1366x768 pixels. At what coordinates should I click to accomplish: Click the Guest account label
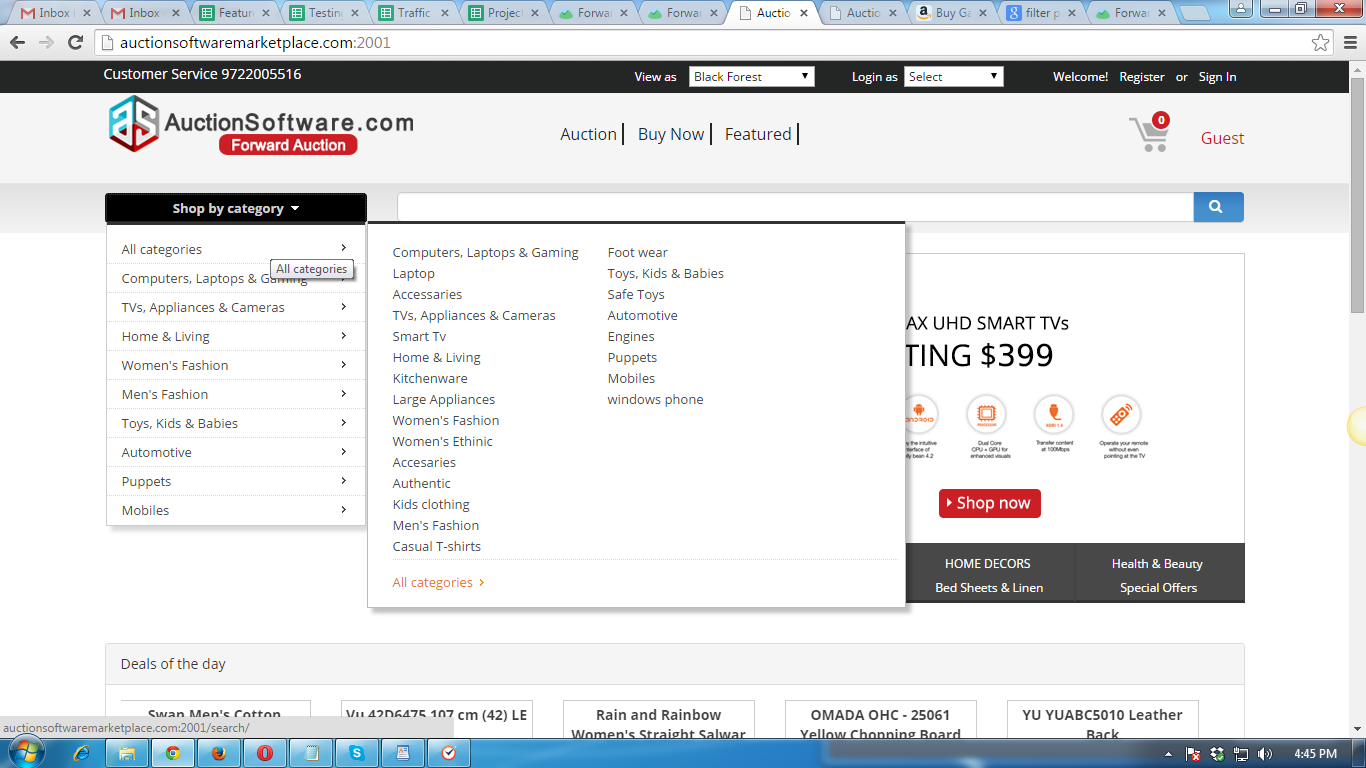[1222, 138]
